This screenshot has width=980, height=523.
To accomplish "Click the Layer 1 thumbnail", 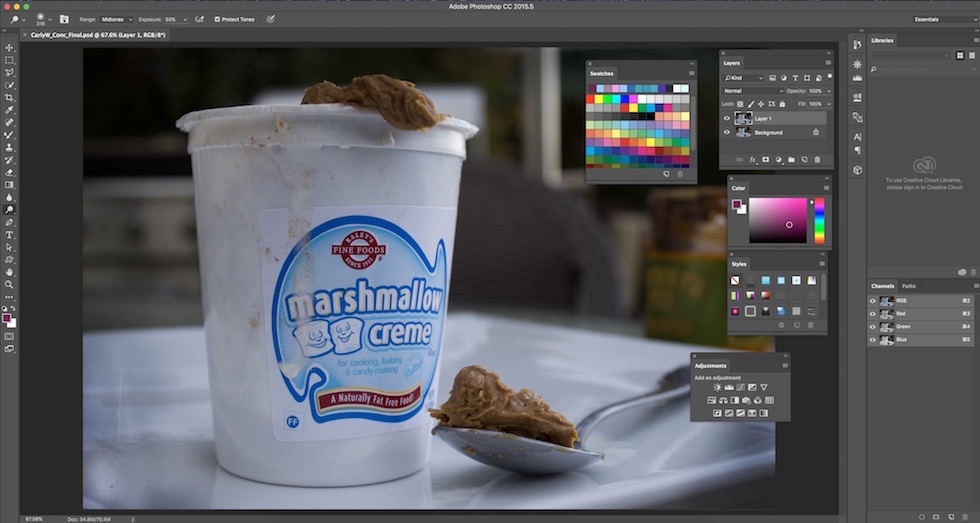I will pos(743,118).
